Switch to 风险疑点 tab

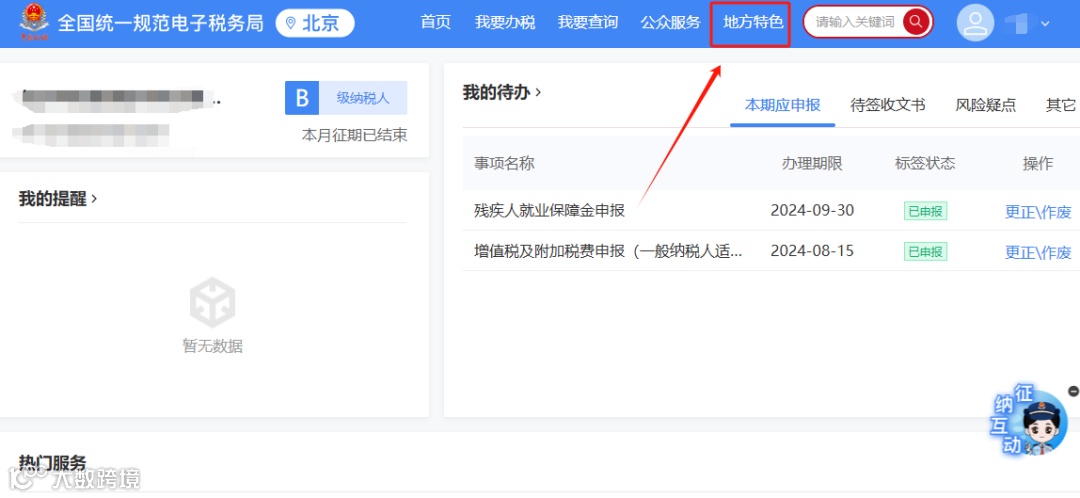coord(986,105)
